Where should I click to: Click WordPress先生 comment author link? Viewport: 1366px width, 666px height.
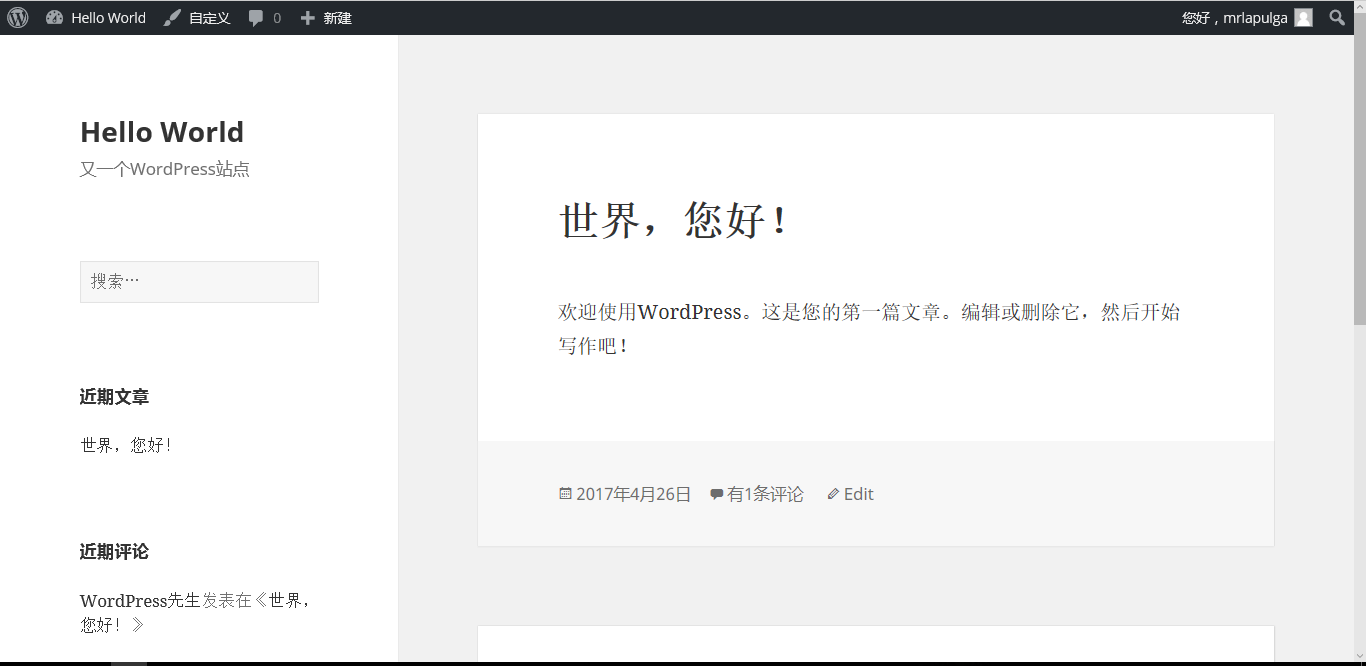click(x=140, y=601)
